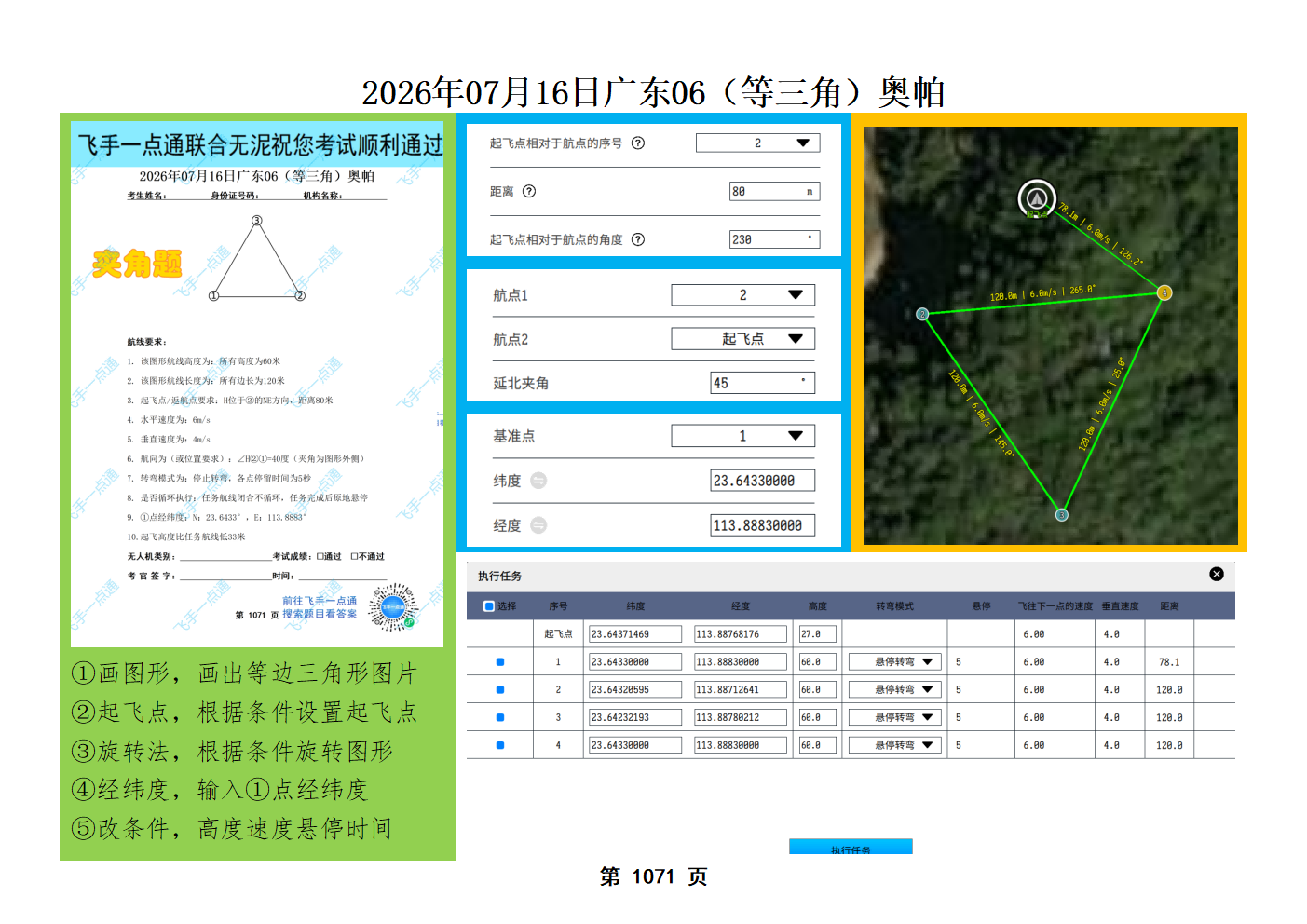
Task: Click row 3 latitude 23.64232193
Action: pyautogui.click(x=635, y=718)
